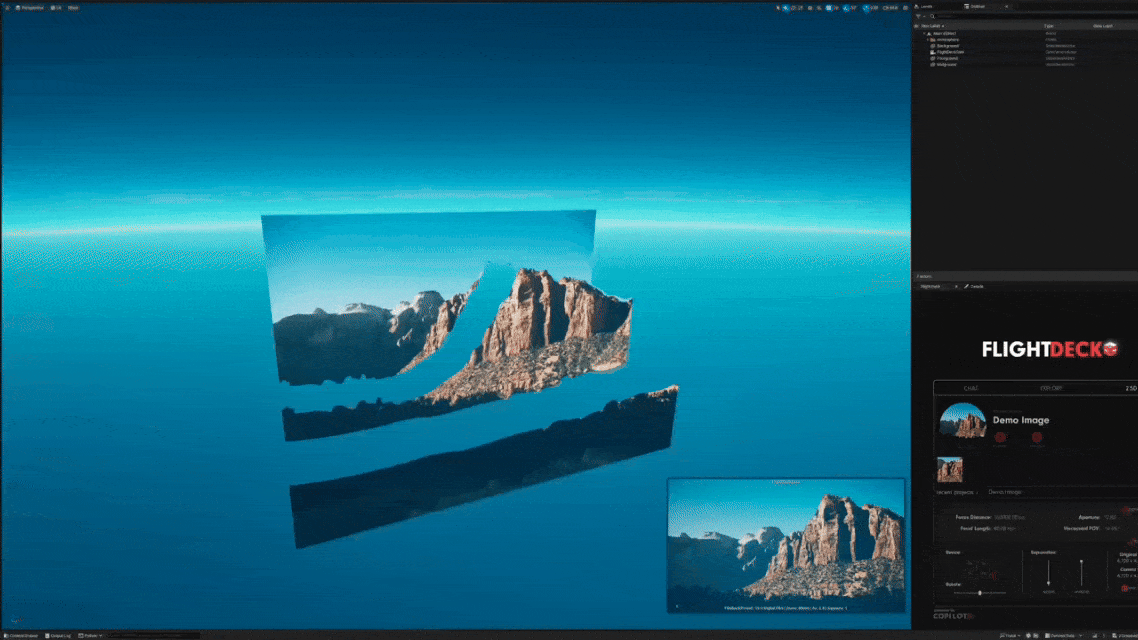Open the EXPLORE tab in FlightDeck

click(x=1050, y=388)
